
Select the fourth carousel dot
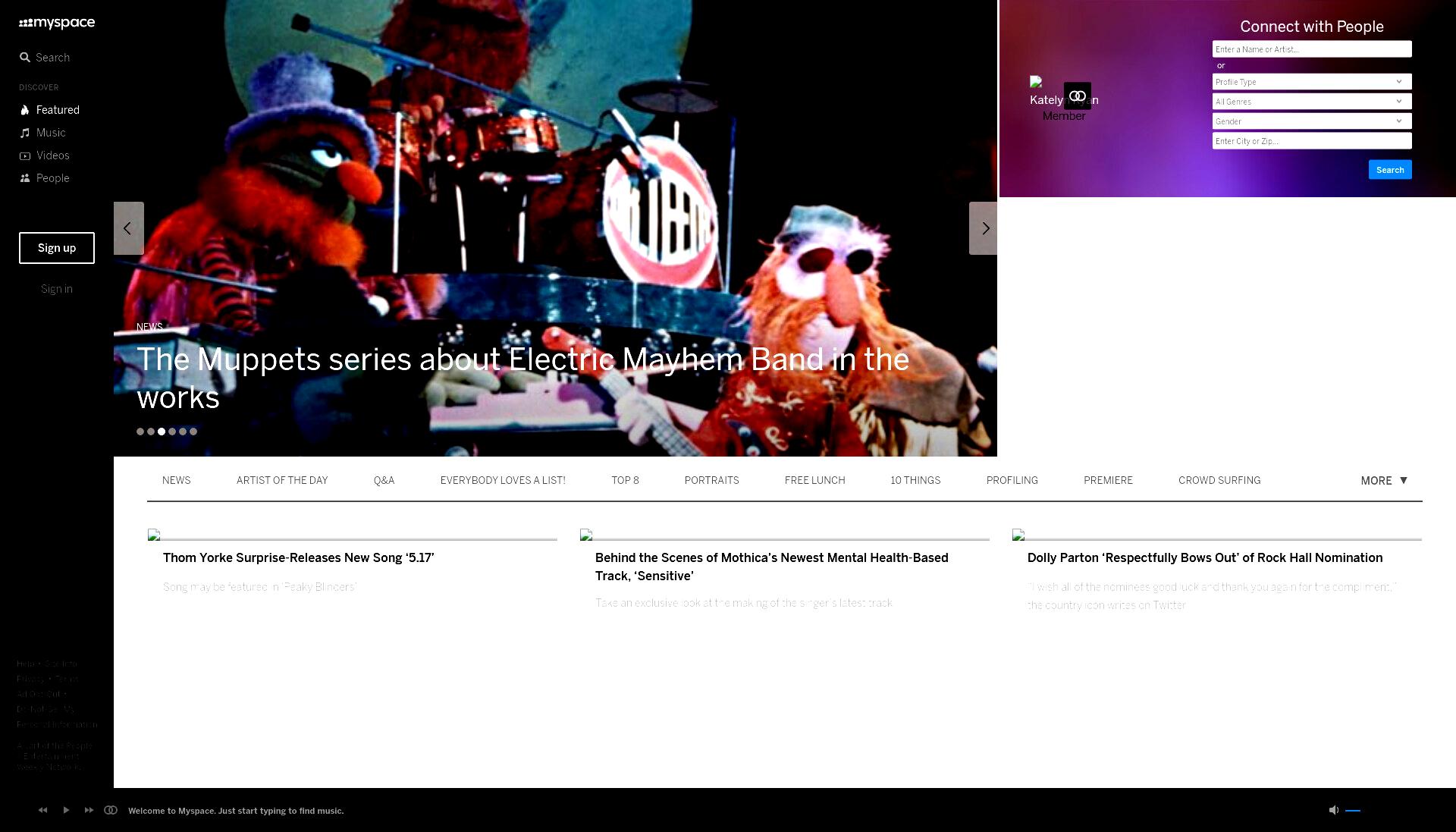172,432
